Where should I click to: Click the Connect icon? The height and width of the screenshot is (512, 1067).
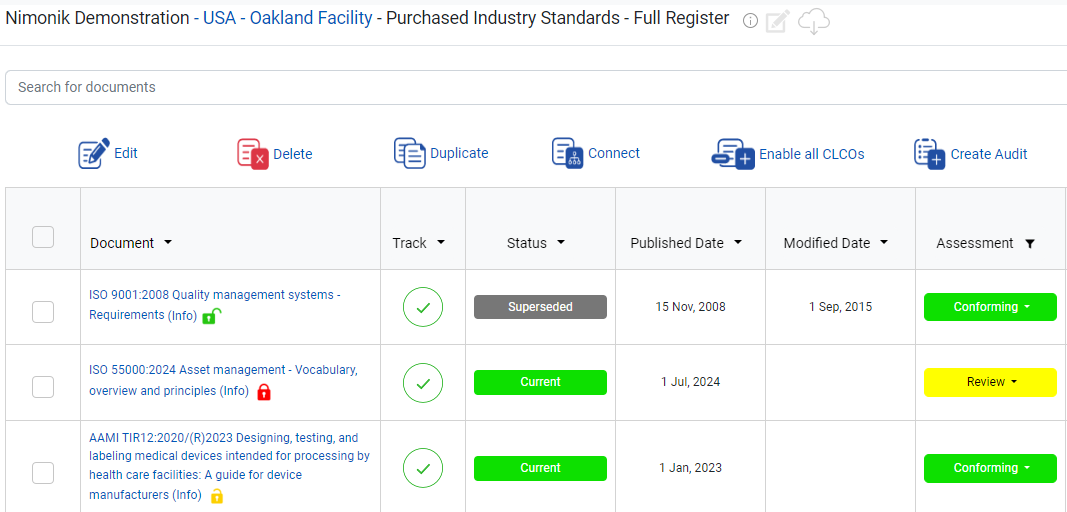coord(568,153)
